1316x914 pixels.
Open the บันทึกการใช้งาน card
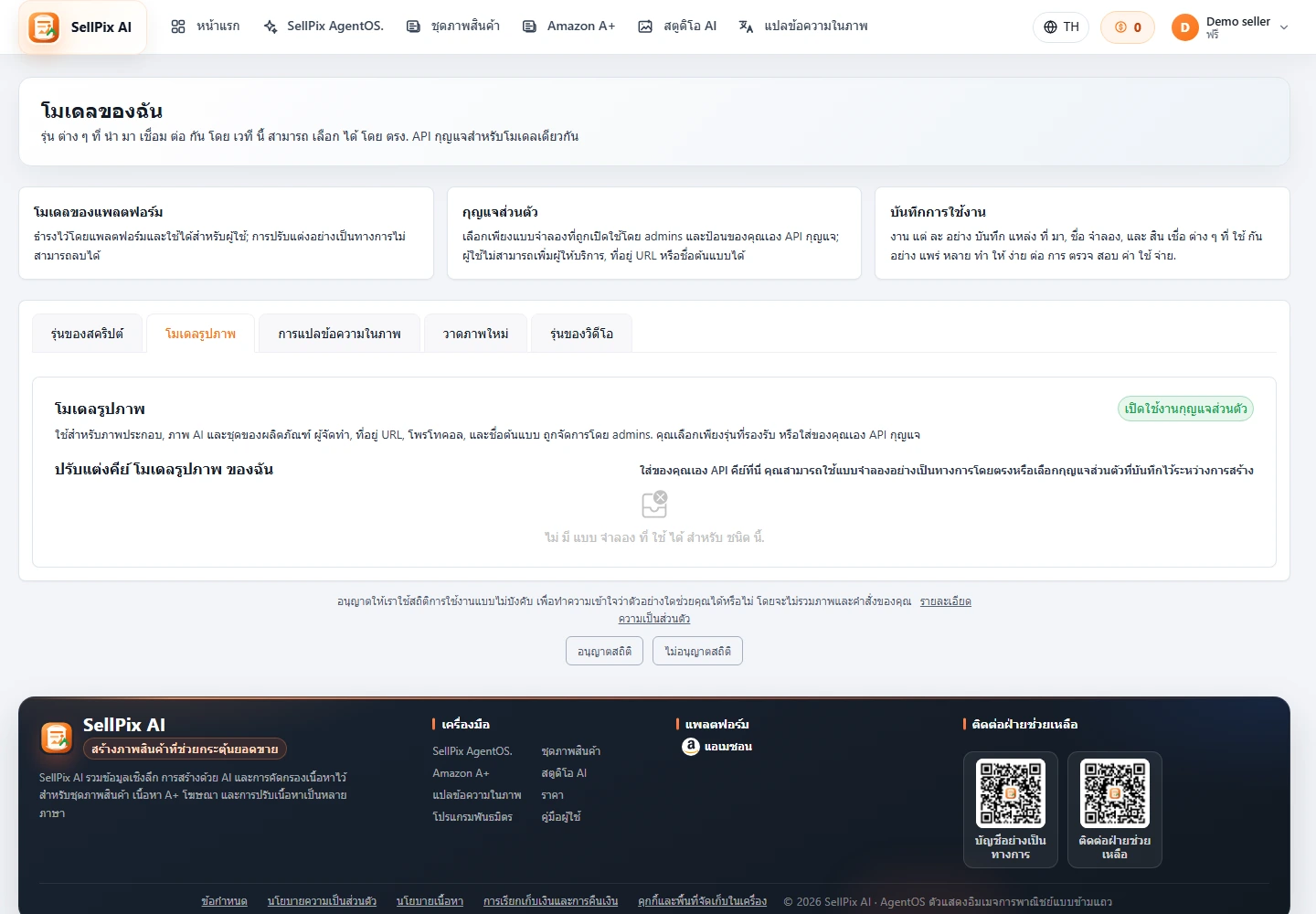(x=1082, y=233)
